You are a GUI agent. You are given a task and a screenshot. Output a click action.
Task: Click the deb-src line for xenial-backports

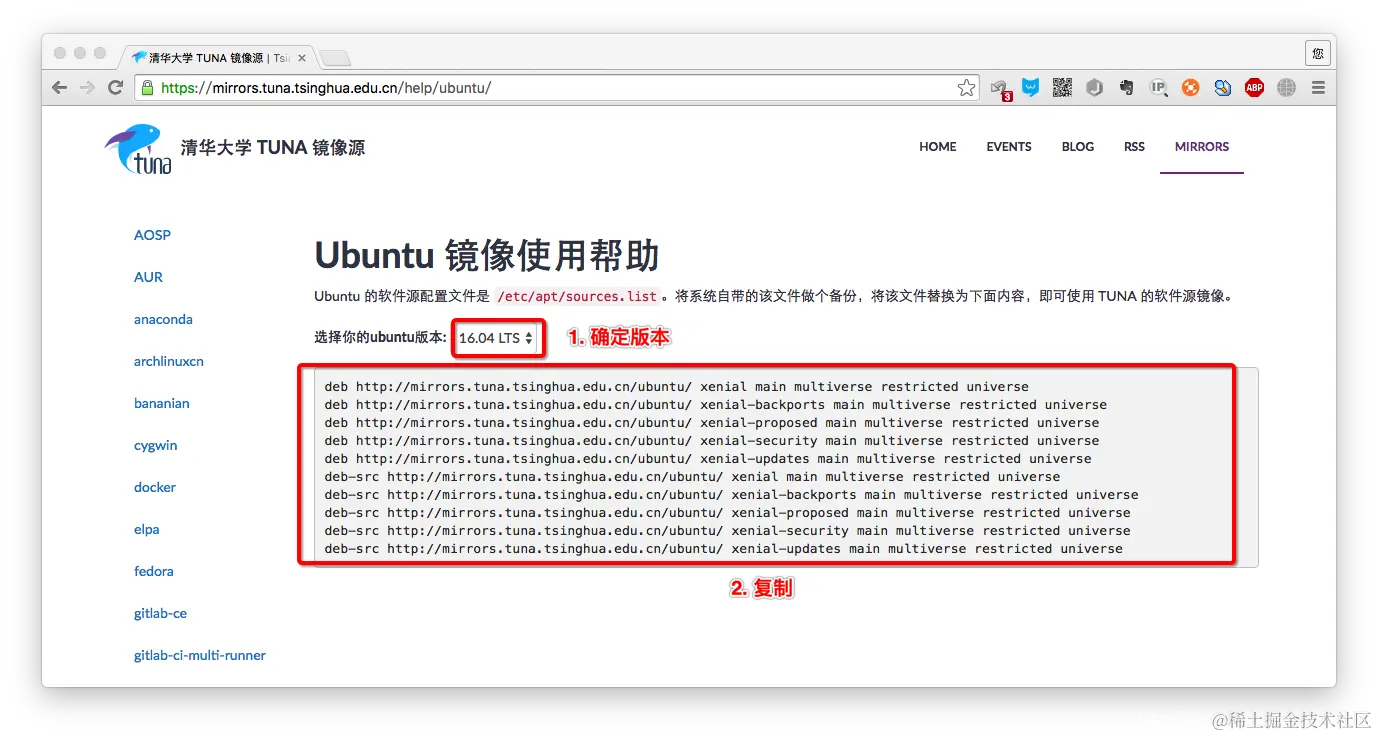pos(731,495)
